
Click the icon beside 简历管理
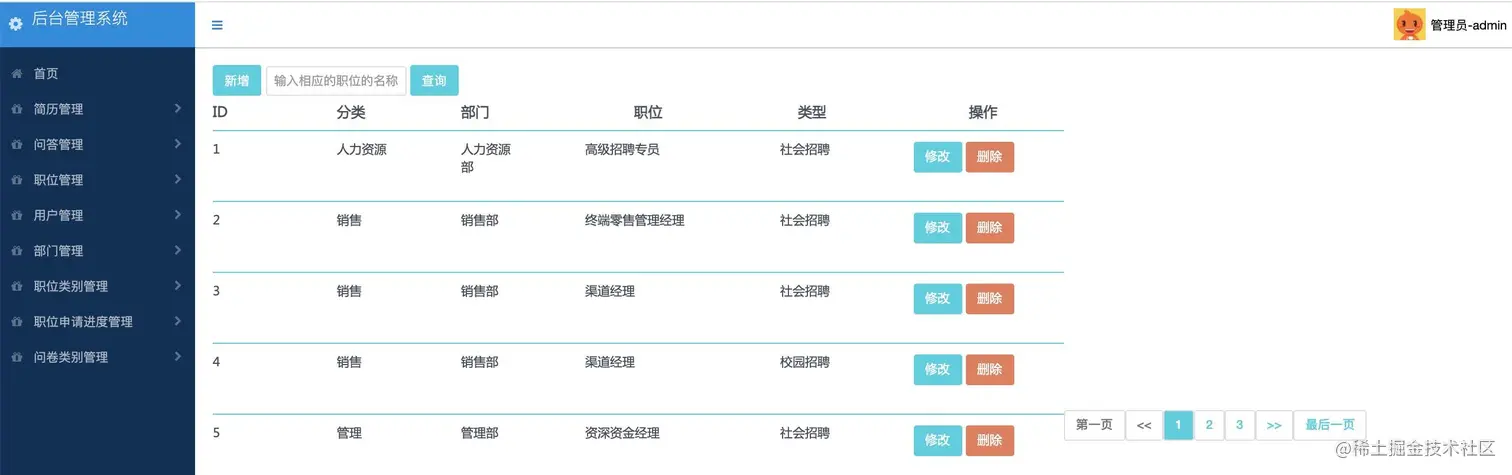(x=17, y=109)
